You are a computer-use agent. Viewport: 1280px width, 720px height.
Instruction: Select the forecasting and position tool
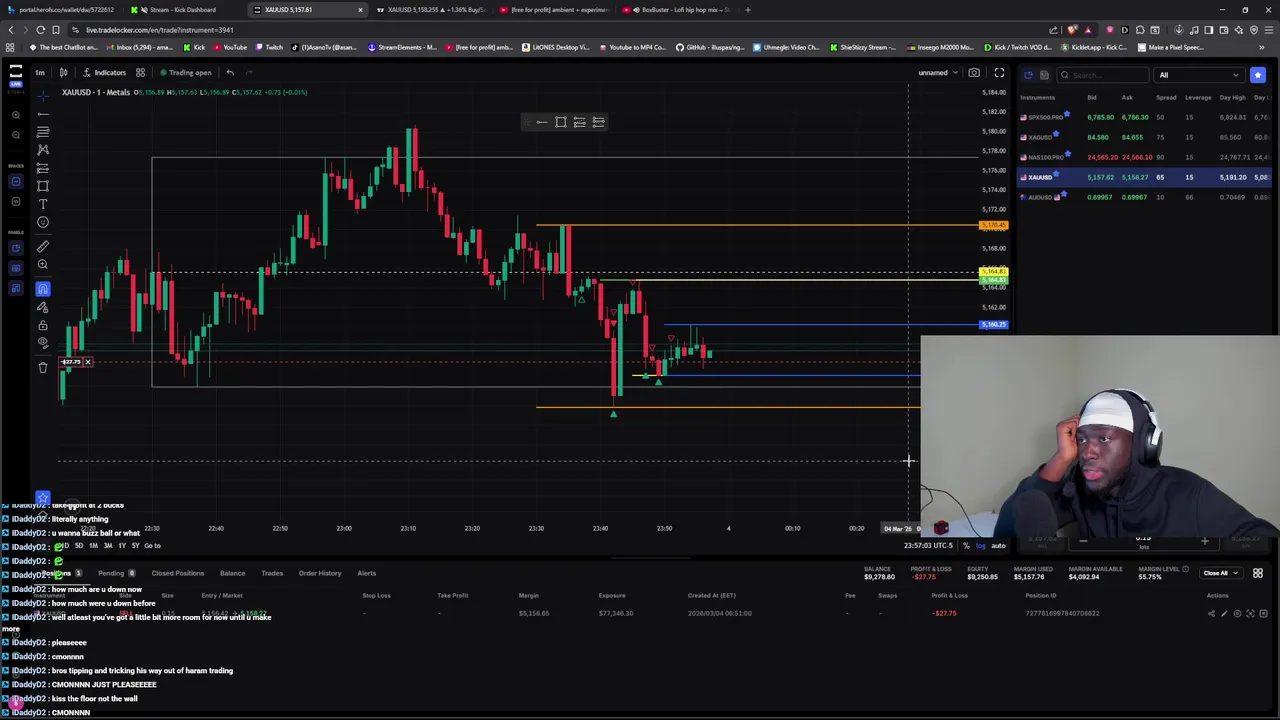pyautogui.click(x=43, y=168)
